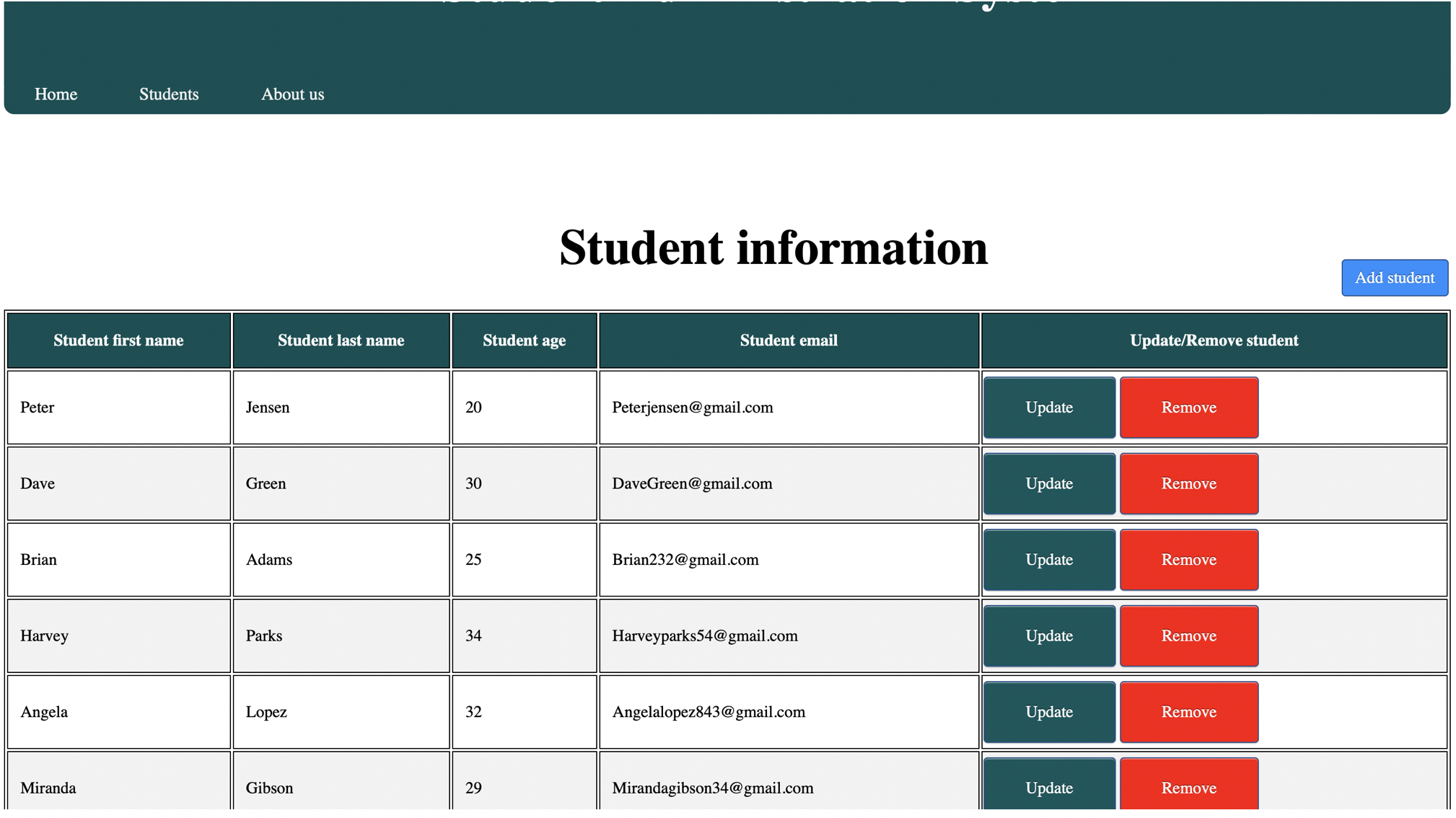This screenshot has width=1456, height=818.
Task: Remove Angela Lopez from the list
Action: [x=1188, y=712]
